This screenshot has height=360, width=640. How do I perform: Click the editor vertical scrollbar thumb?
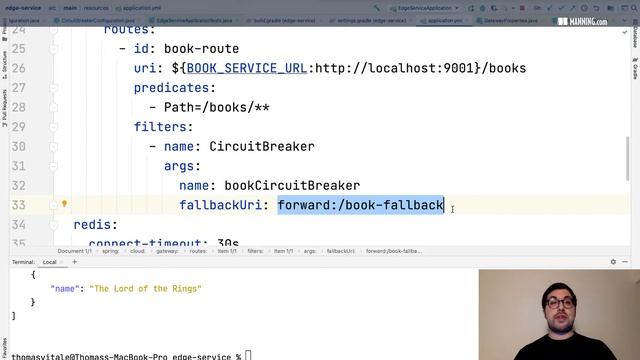tap(627, 158)
